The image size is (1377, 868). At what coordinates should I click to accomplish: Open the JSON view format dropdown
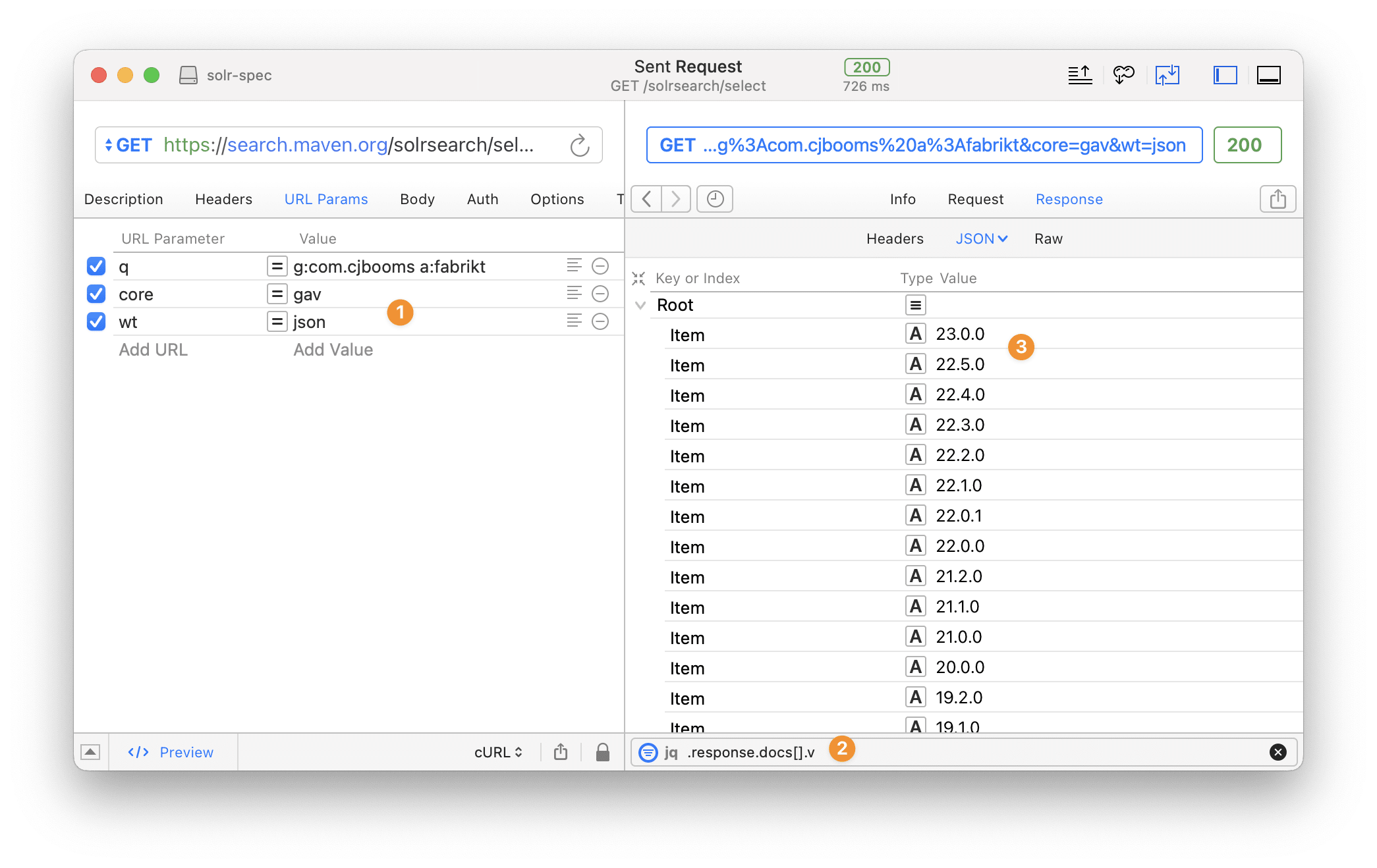point(981,238)
